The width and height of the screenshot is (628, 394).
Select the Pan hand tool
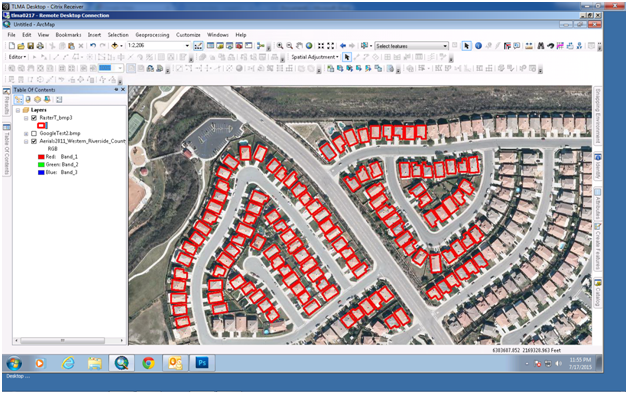(299, 46)
